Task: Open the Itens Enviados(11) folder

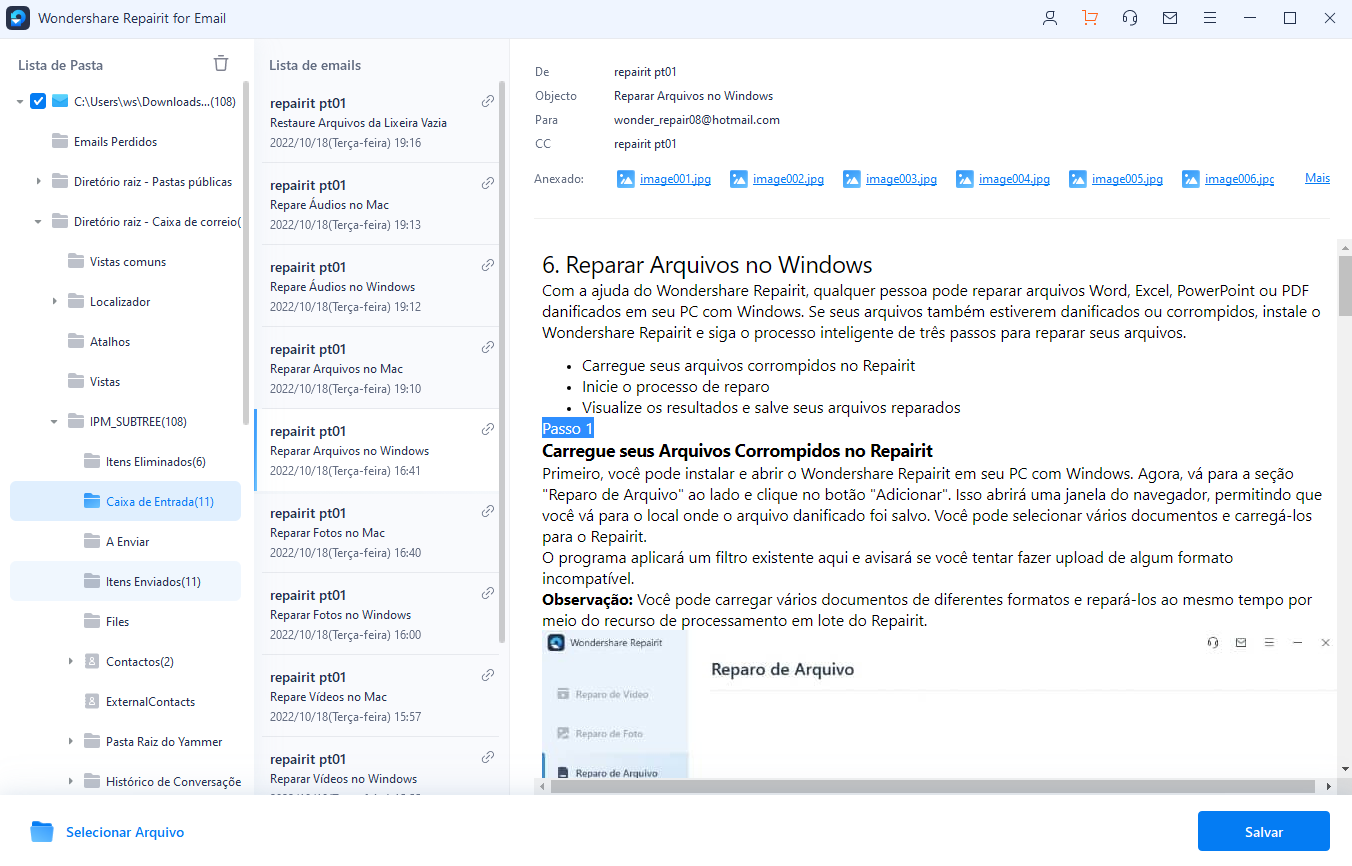Action: tap(126, 581)
